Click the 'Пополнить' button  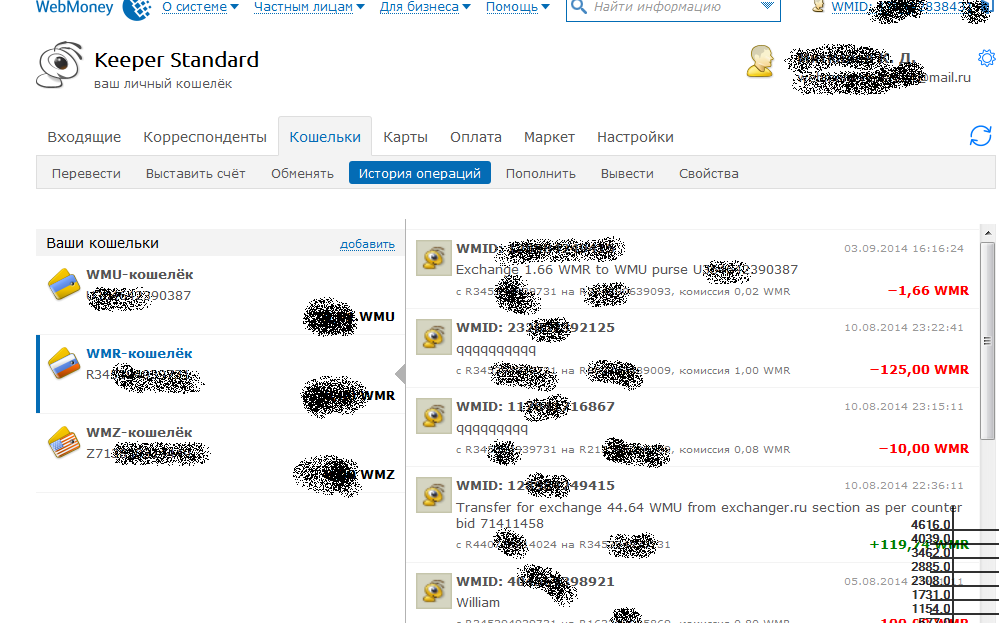tap(540, 173)
